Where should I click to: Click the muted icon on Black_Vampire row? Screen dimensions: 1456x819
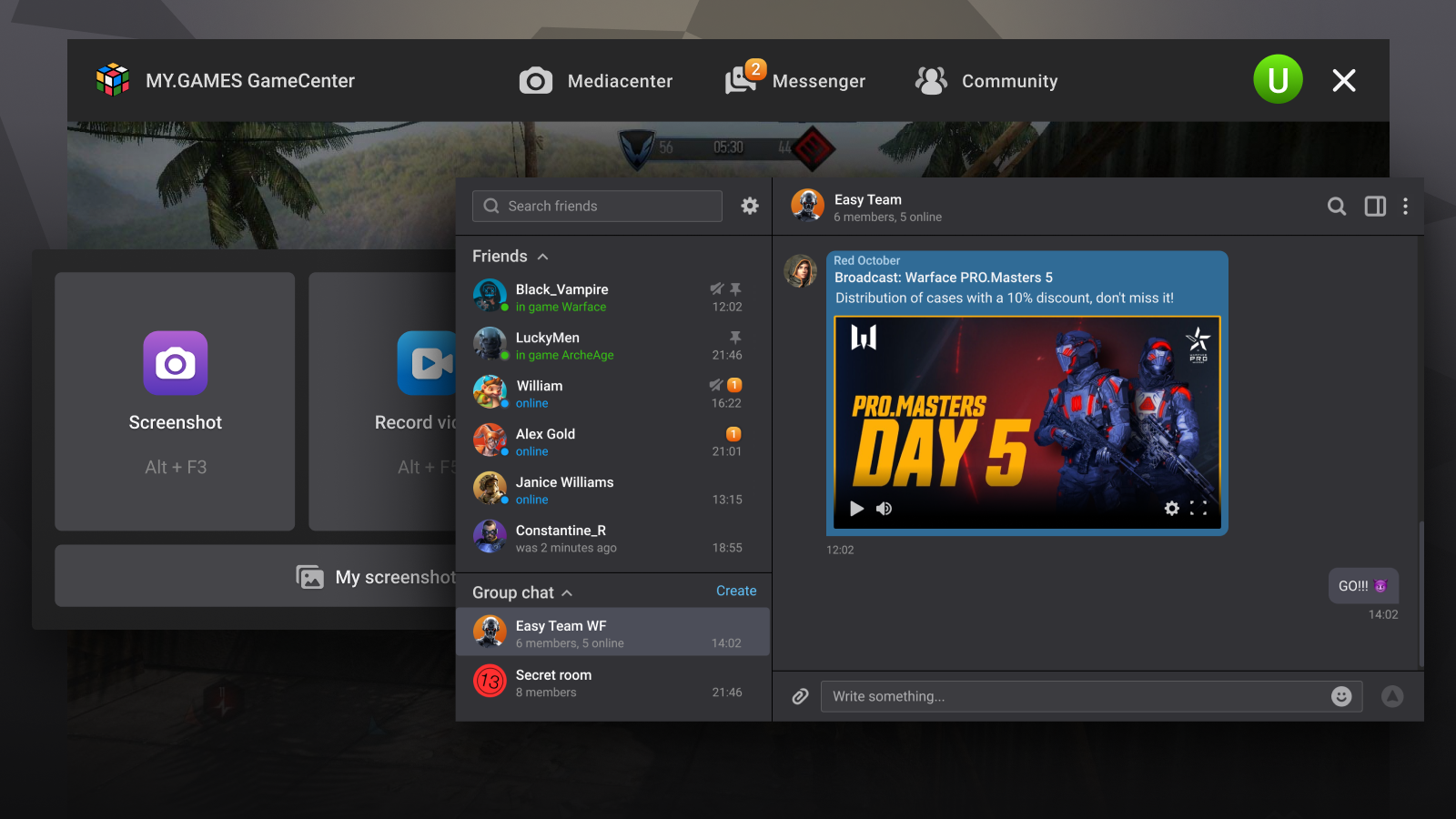pos(717,288)
